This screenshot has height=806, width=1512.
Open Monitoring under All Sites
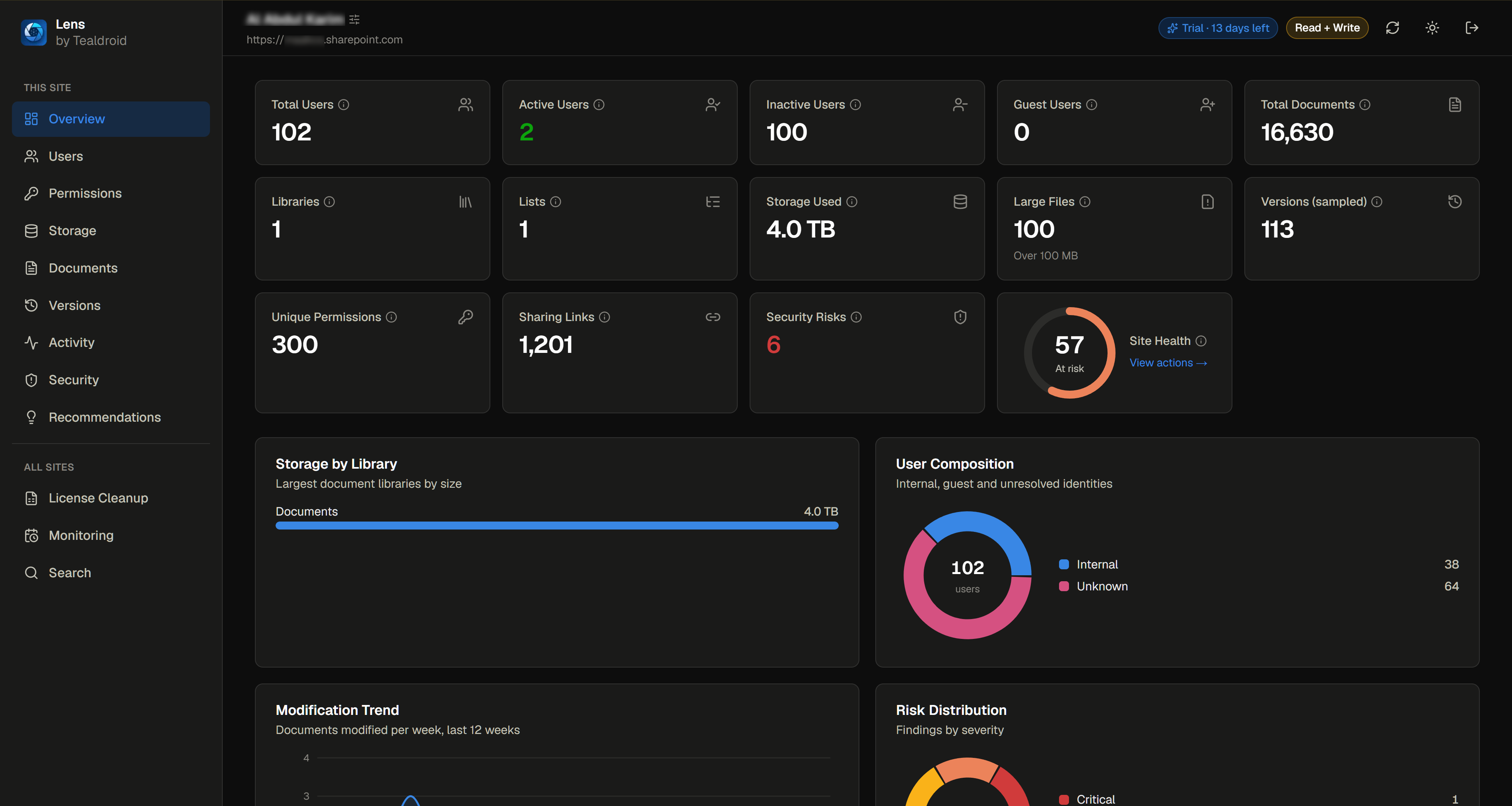[111, 535]
